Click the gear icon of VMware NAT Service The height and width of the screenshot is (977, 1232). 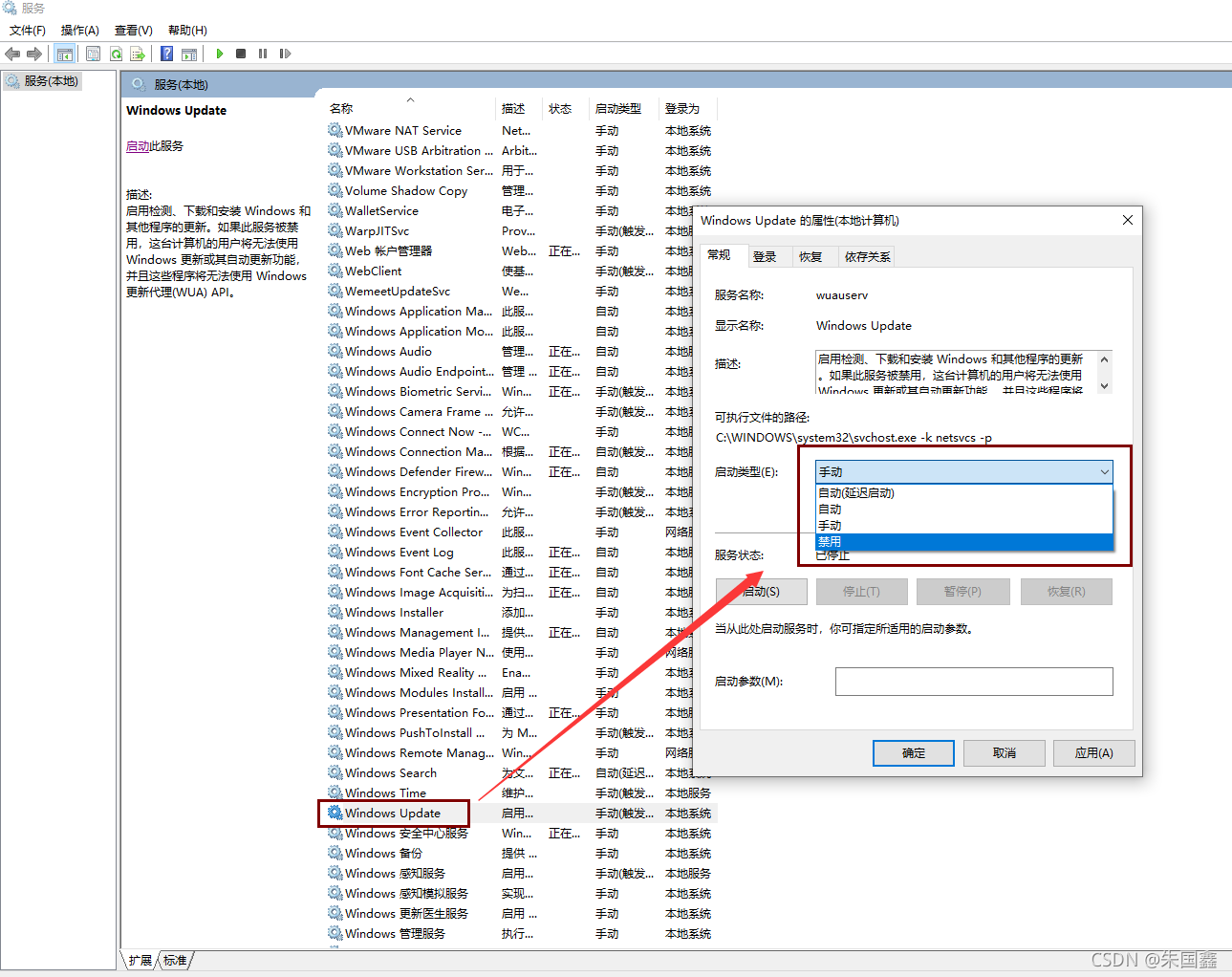(x=335, y=130)
